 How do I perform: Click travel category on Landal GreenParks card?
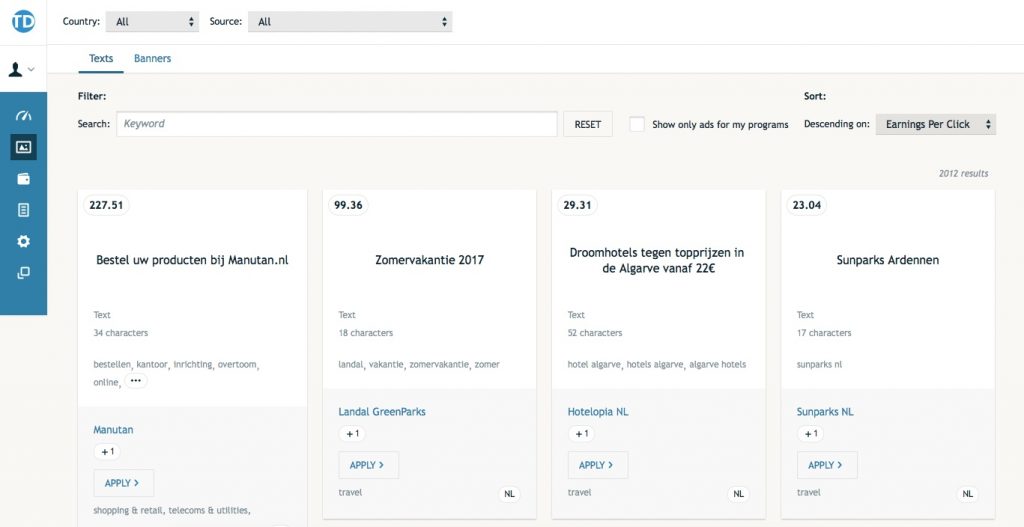pyautogui.click(x=350, y=492)
